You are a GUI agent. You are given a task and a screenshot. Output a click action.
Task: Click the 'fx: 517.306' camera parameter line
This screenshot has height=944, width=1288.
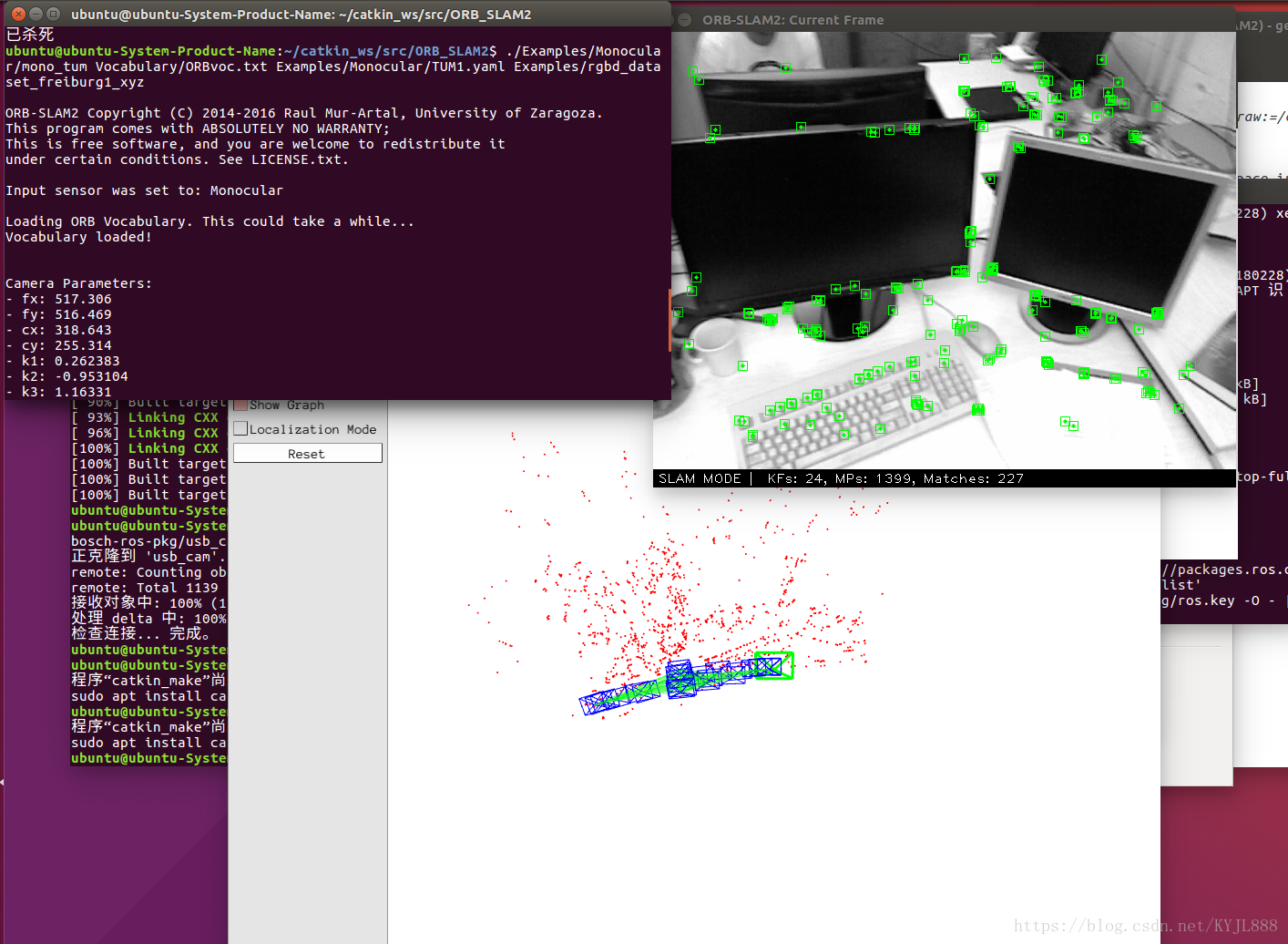point(58,299)
